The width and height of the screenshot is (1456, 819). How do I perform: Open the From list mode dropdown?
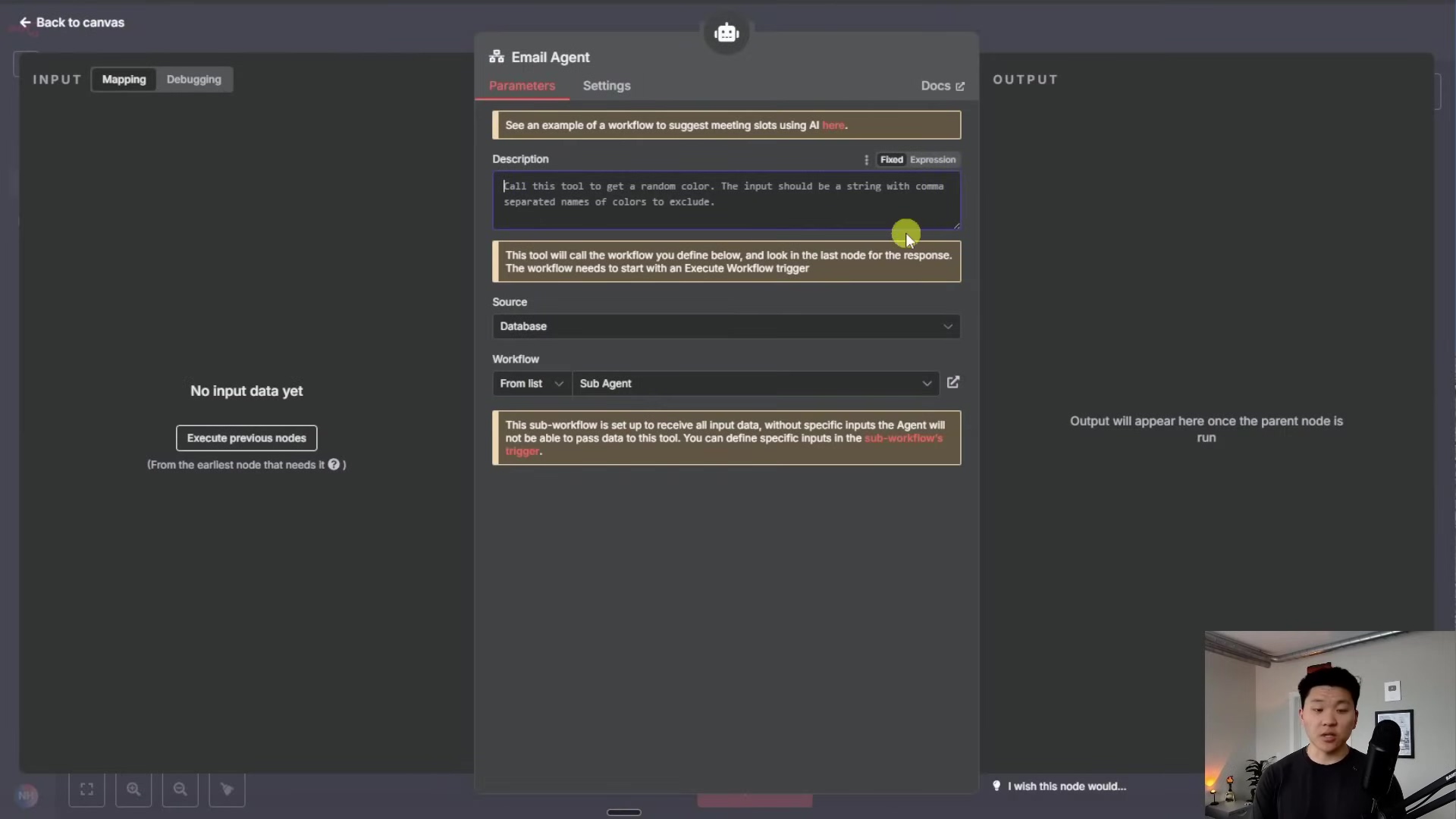tap(531, 384)
